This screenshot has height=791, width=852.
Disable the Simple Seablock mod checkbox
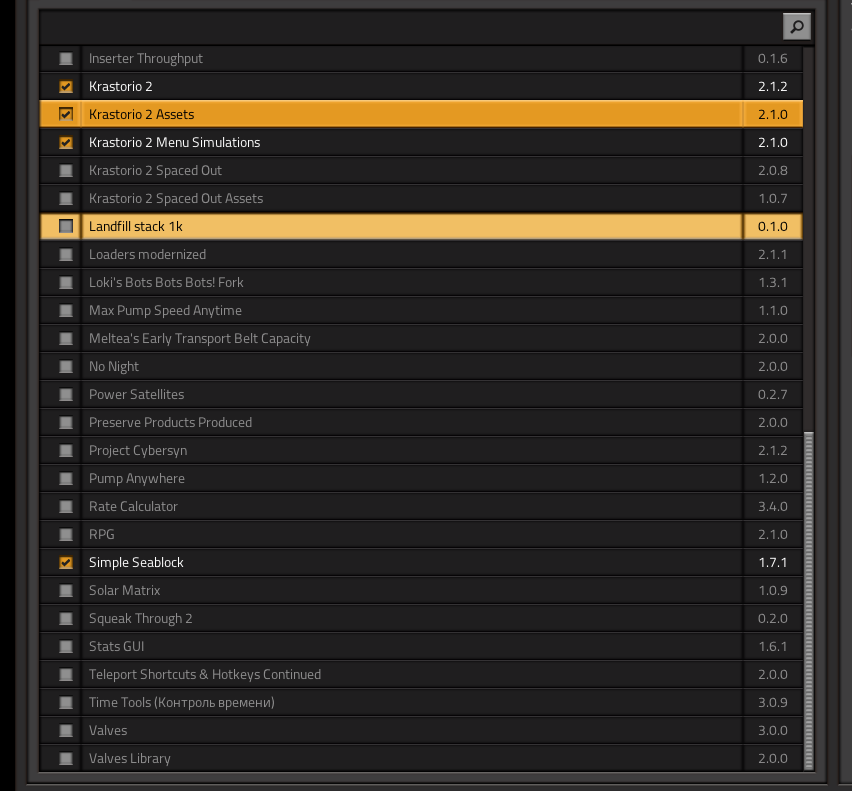[66, 562]
